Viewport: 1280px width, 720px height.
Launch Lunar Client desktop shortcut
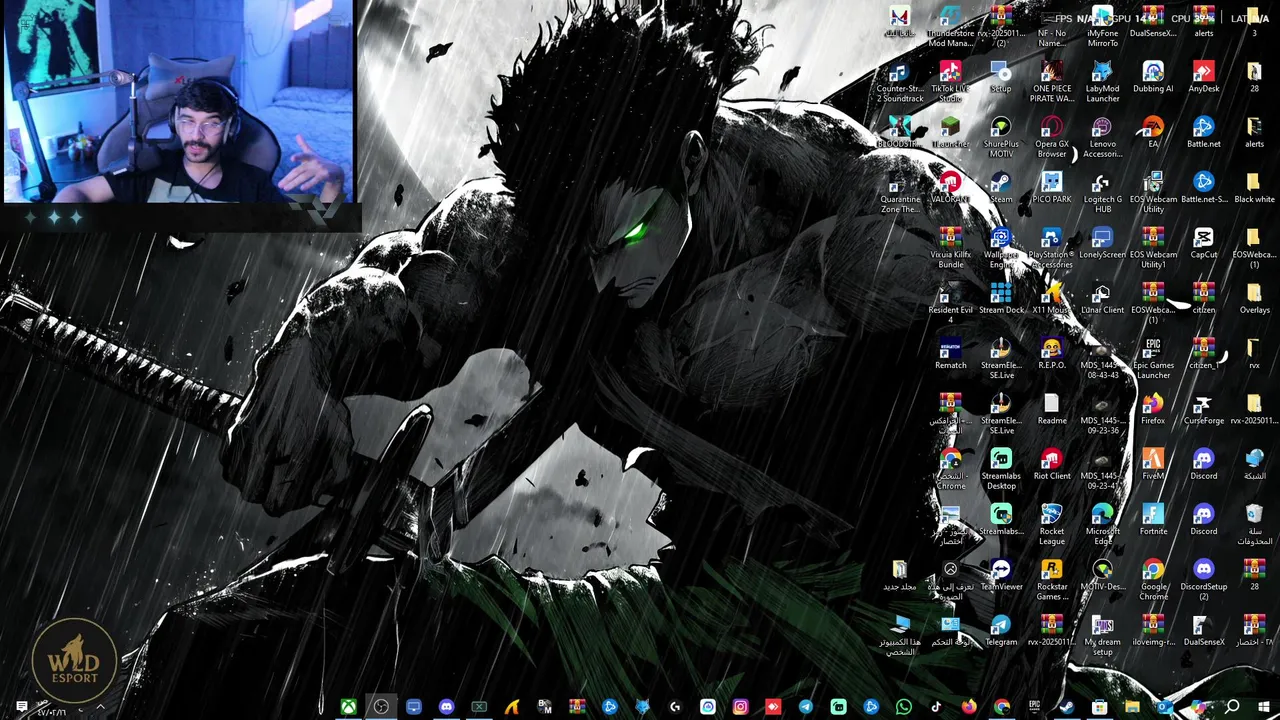click(x=1102, y=298)
